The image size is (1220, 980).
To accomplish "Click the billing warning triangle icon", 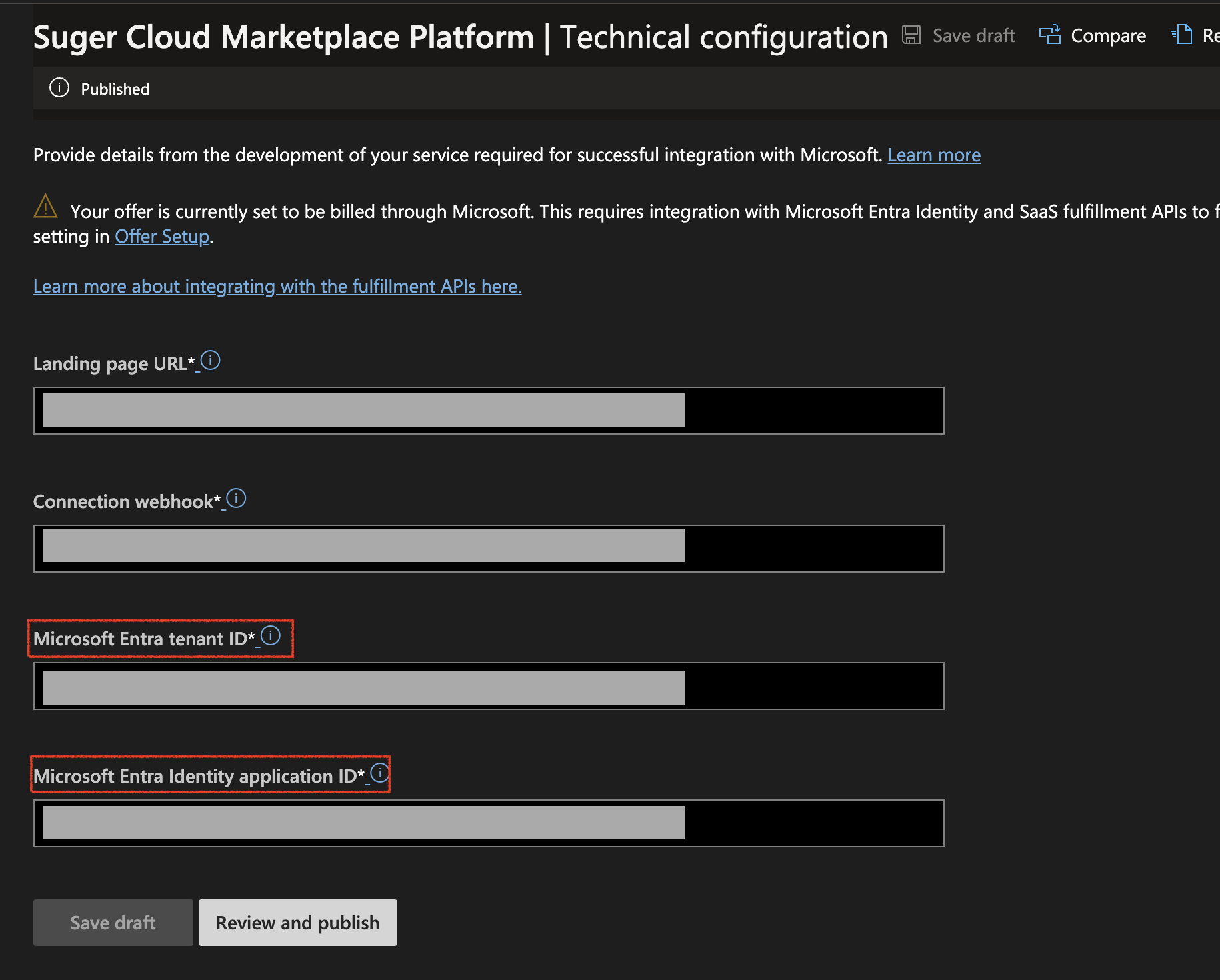I will click(x=45, y=206).
